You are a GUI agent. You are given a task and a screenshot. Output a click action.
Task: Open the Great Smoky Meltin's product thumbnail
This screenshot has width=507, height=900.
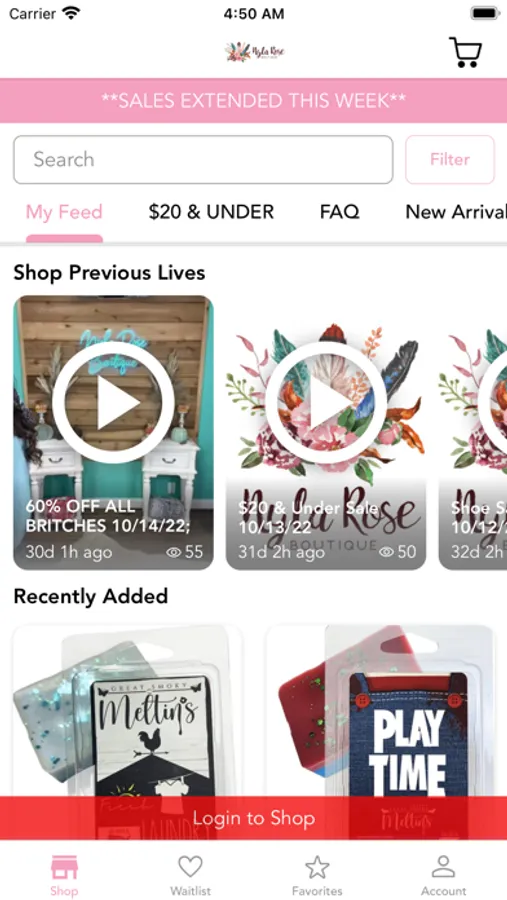point(127,711)
